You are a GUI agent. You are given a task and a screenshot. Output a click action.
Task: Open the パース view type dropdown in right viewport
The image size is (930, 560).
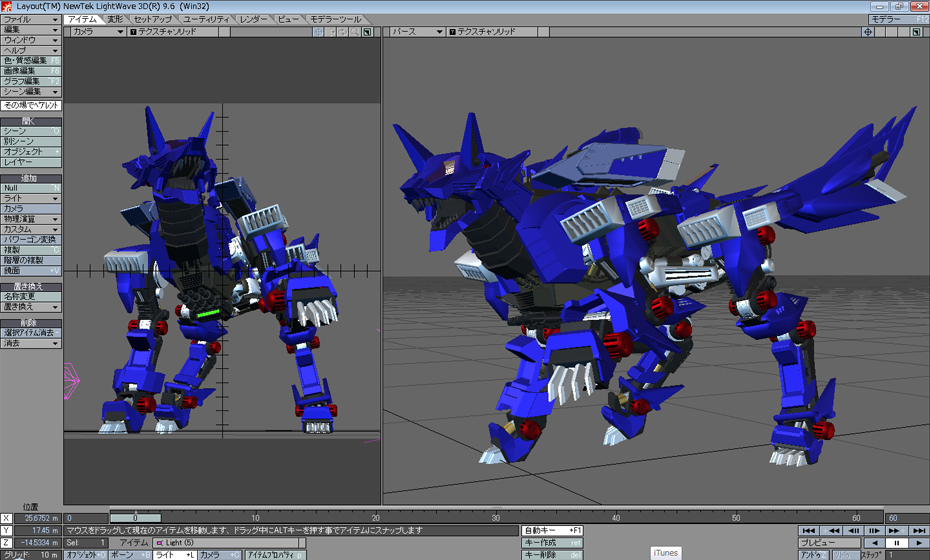418,31
